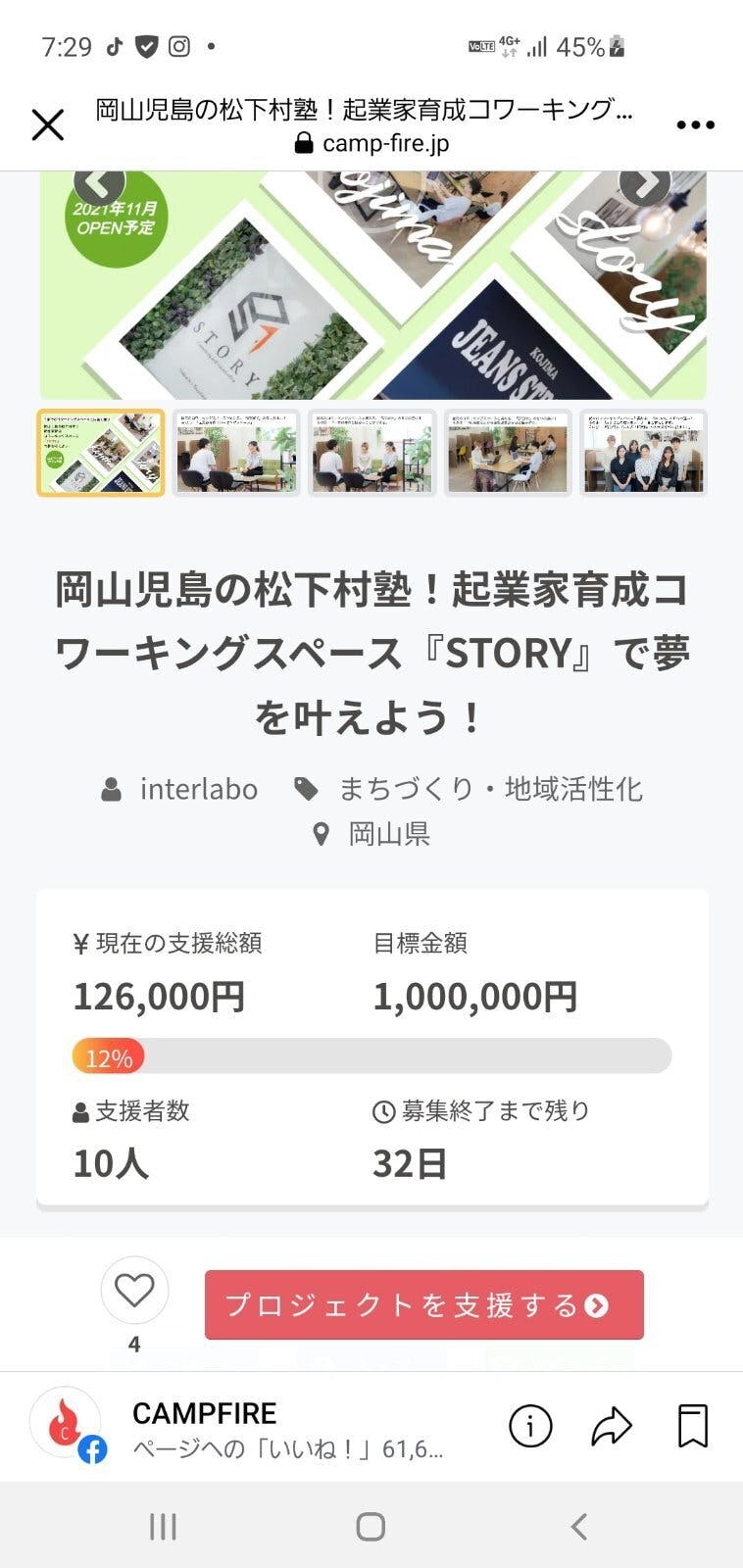Share the page via arrow icon
743x1568 pixels.
(612, 1426)
